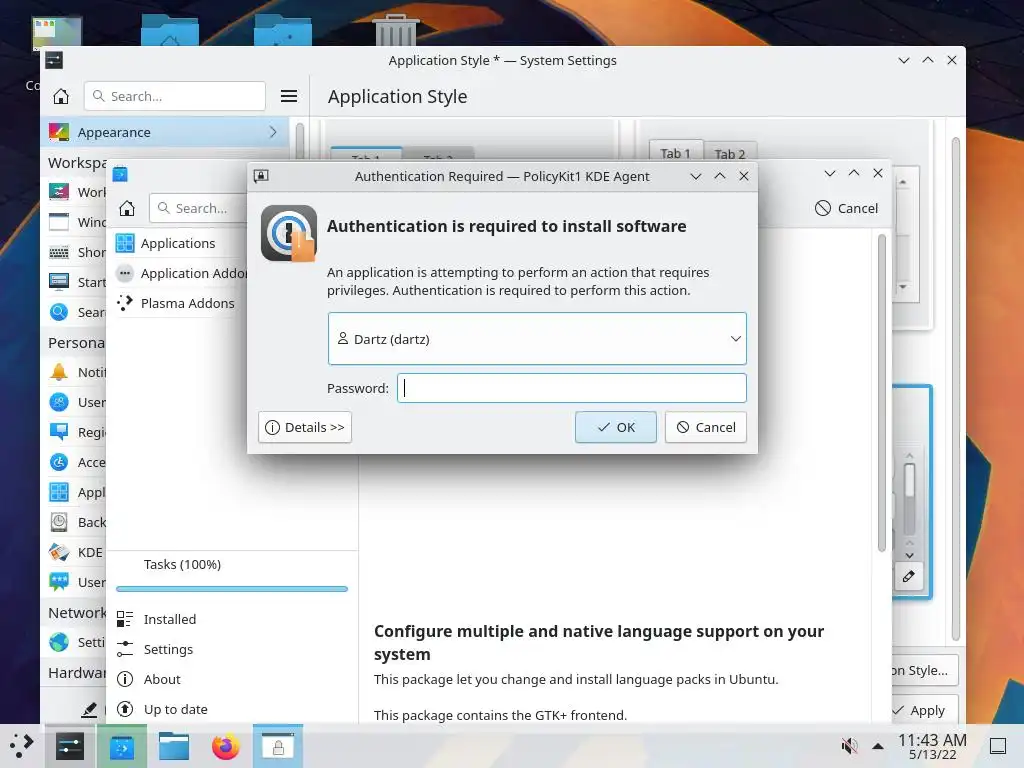This screenshot has width=1024, height=768.
Task: Click the Application Addons ellipsis icon
Action: 125,274
